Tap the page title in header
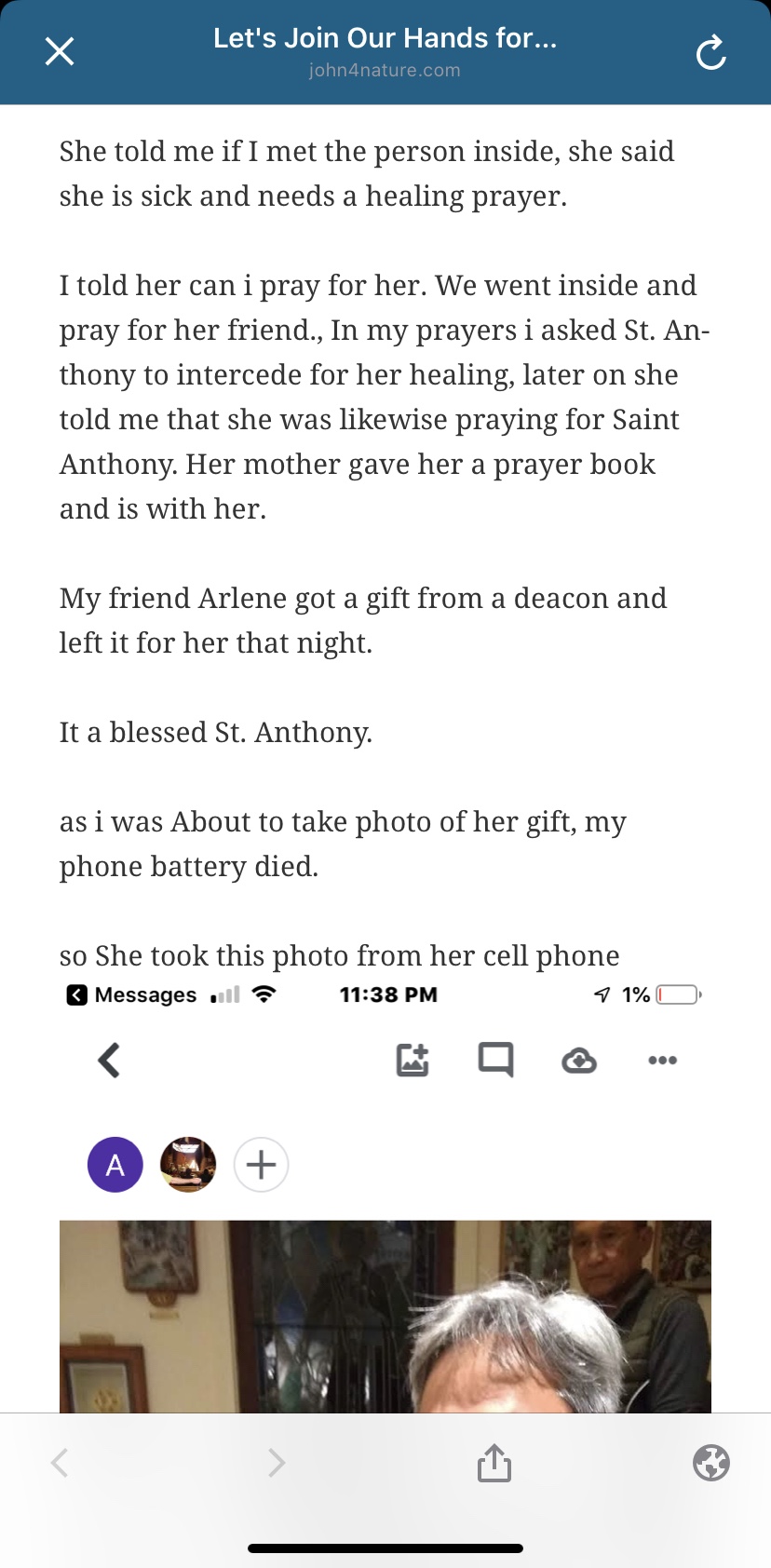The height and width of the screenshot is (1568, 771). (x=385, y=38)
